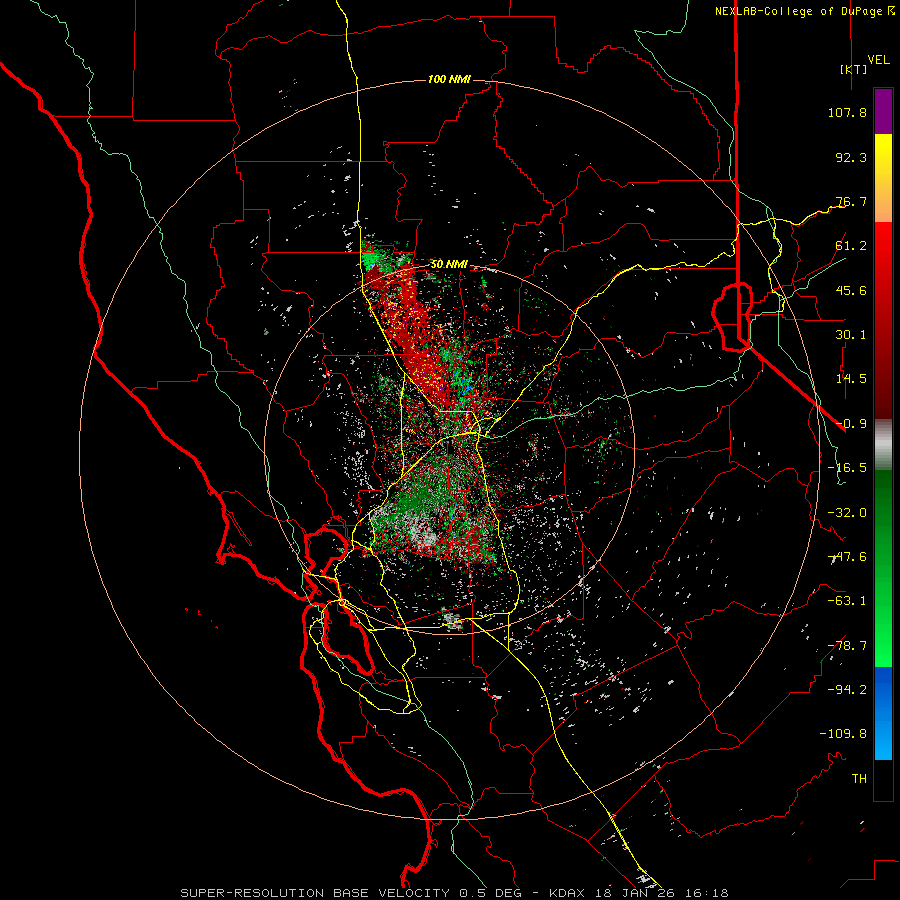The image size is (900, 900).
Task: Select the -78.7 velocity scale value
Action: 847,646
